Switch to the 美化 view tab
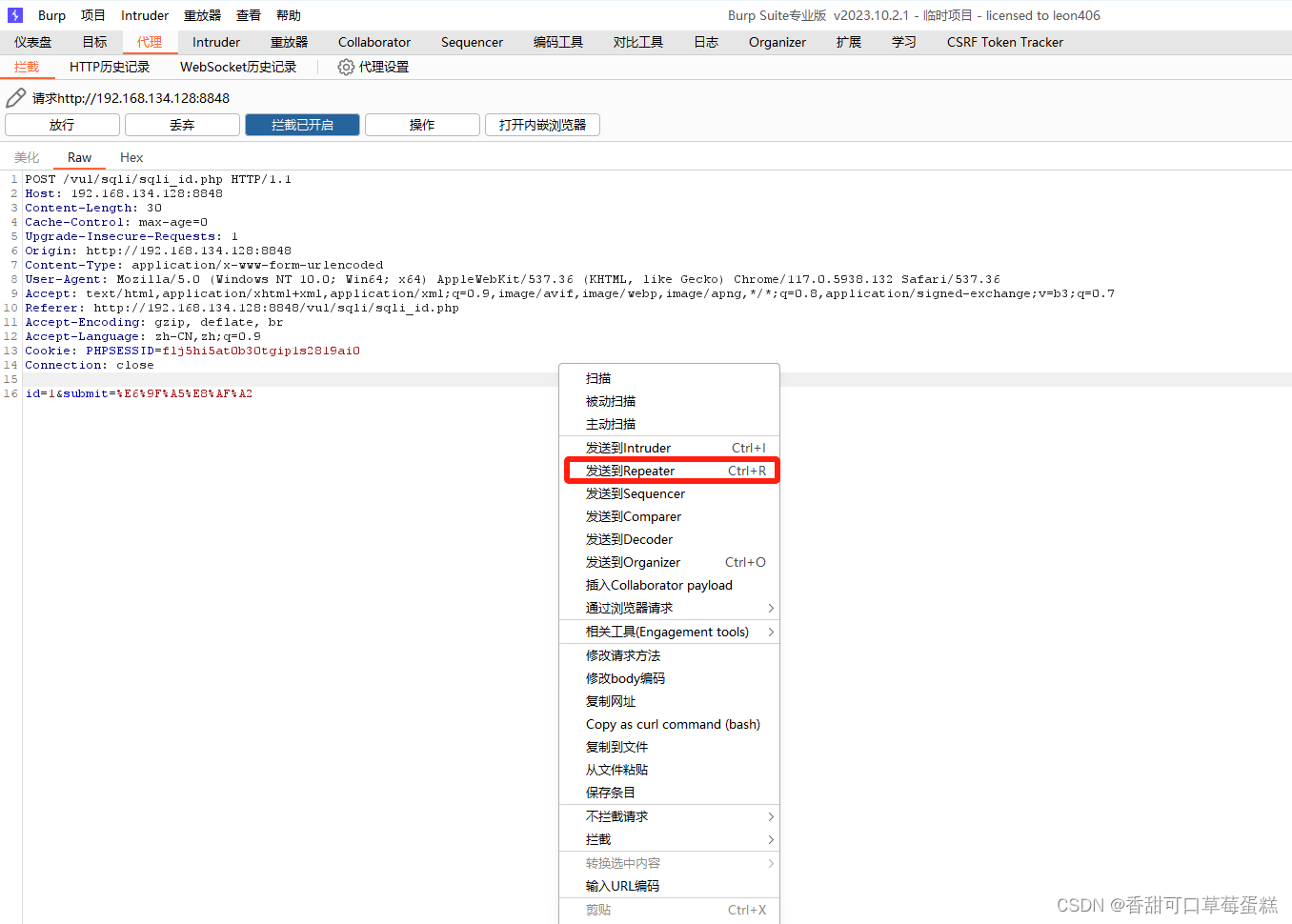 pyautogui.click(x=27, y=157)
